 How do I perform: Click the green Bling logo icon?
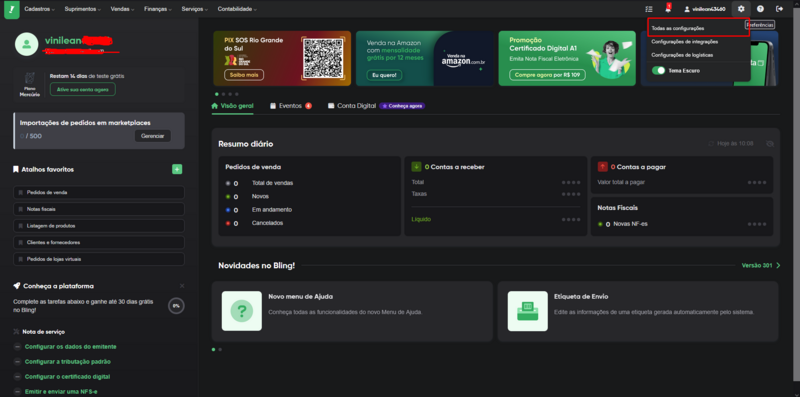pos(11,9)
